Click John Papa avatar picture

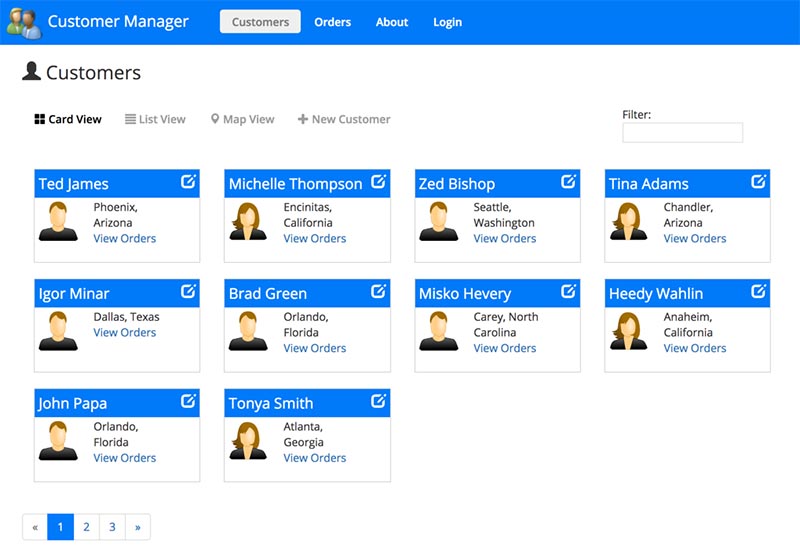58,441
